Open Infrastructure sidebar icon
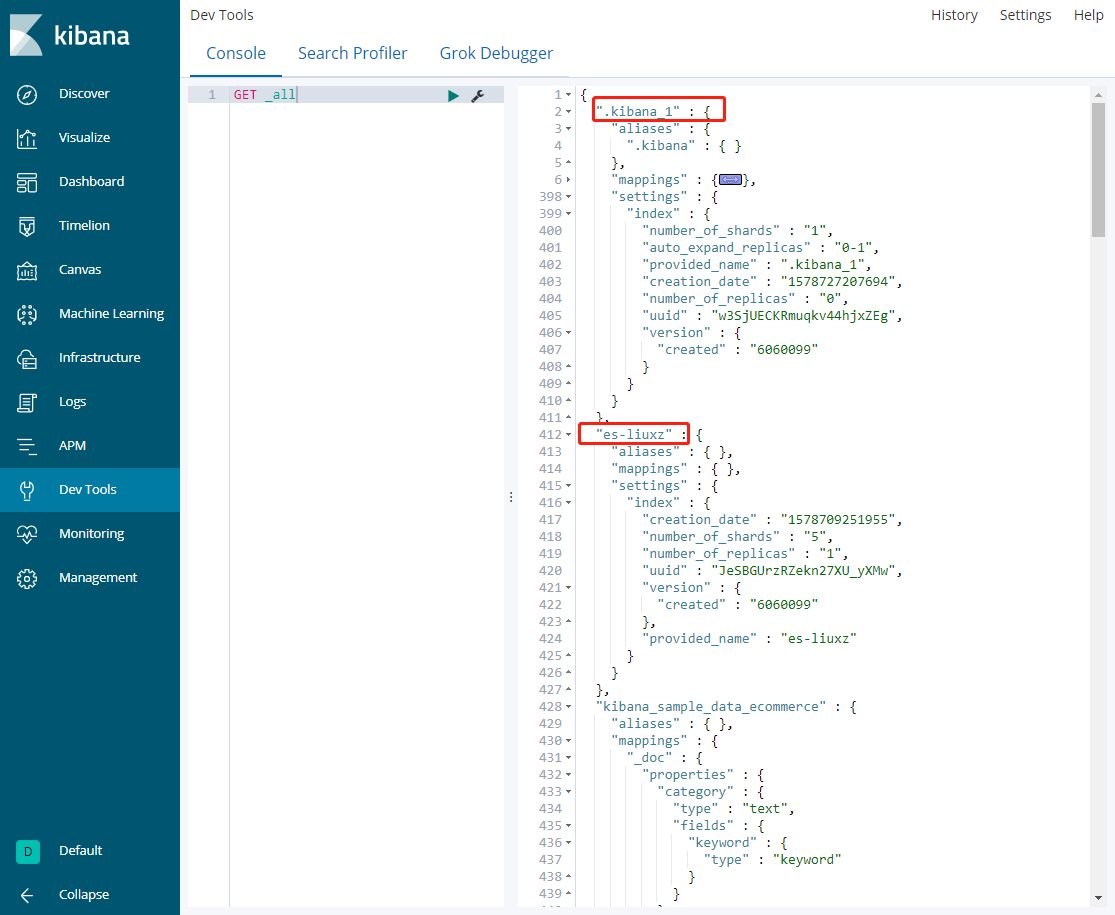This screenshot has width=1115, height=915. tap(27, 358)
